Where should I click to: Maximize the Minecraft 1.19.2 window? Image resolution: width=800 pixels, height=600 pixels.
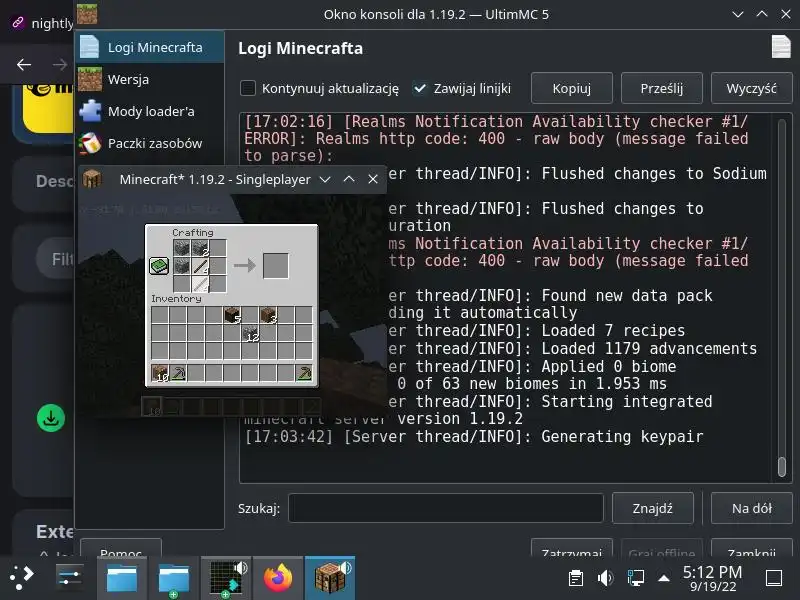349,180
